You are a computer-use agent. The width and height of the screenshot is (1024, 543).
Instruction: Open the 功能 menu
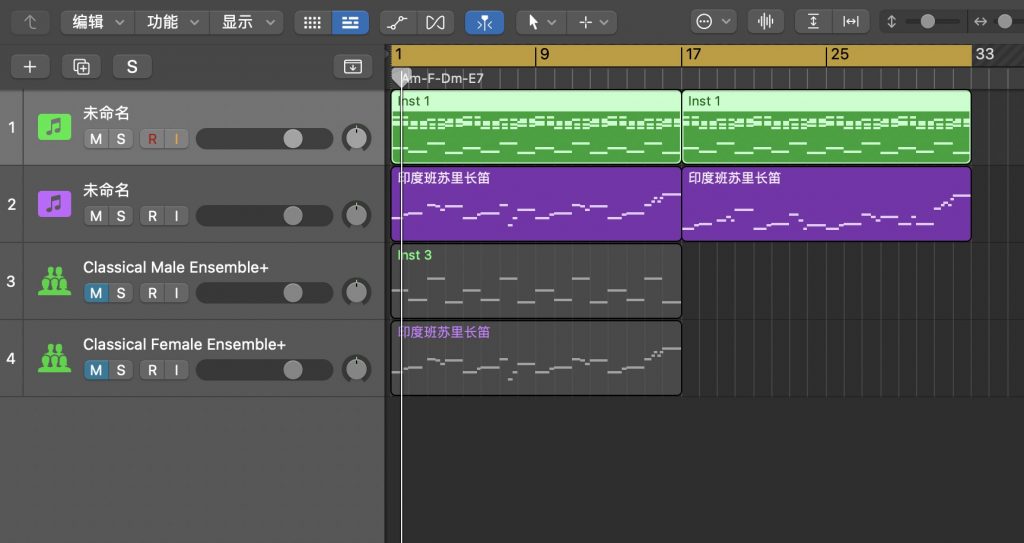pyautogui.click(x=172, y=22)
